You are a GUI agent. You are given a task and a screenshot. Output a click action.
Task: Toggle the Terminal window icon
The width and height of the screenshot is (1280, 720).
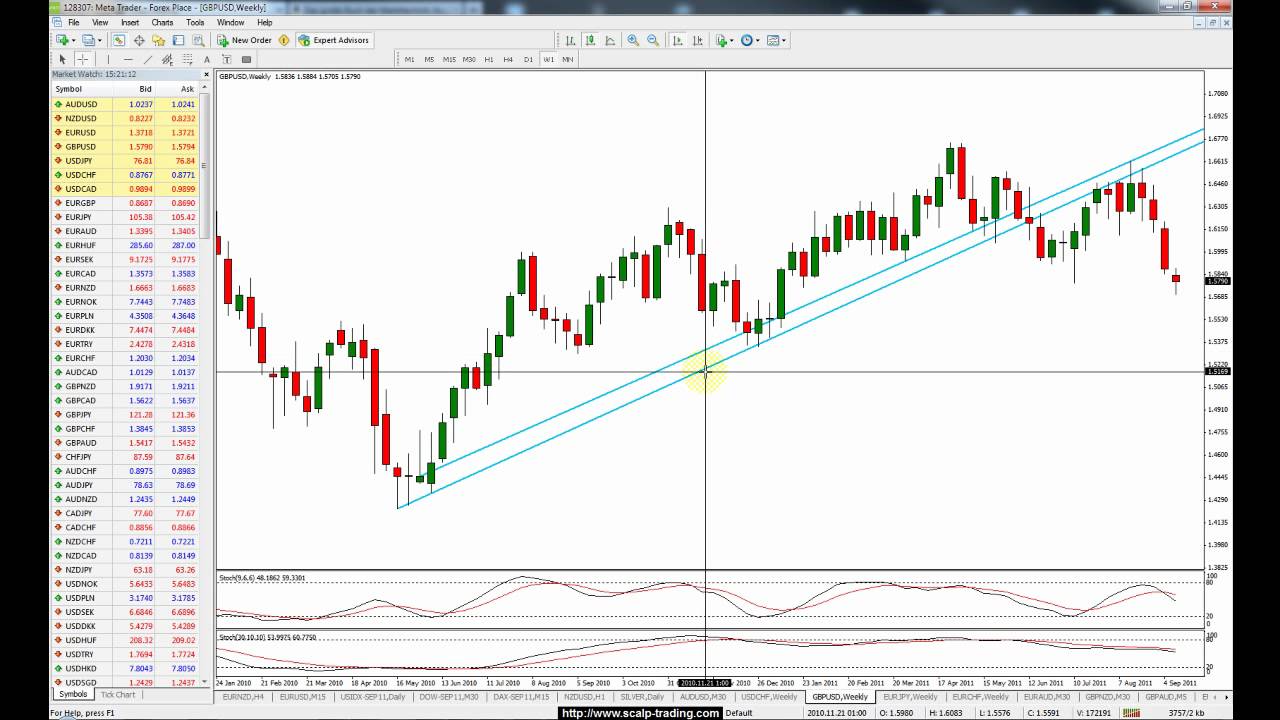178,40
